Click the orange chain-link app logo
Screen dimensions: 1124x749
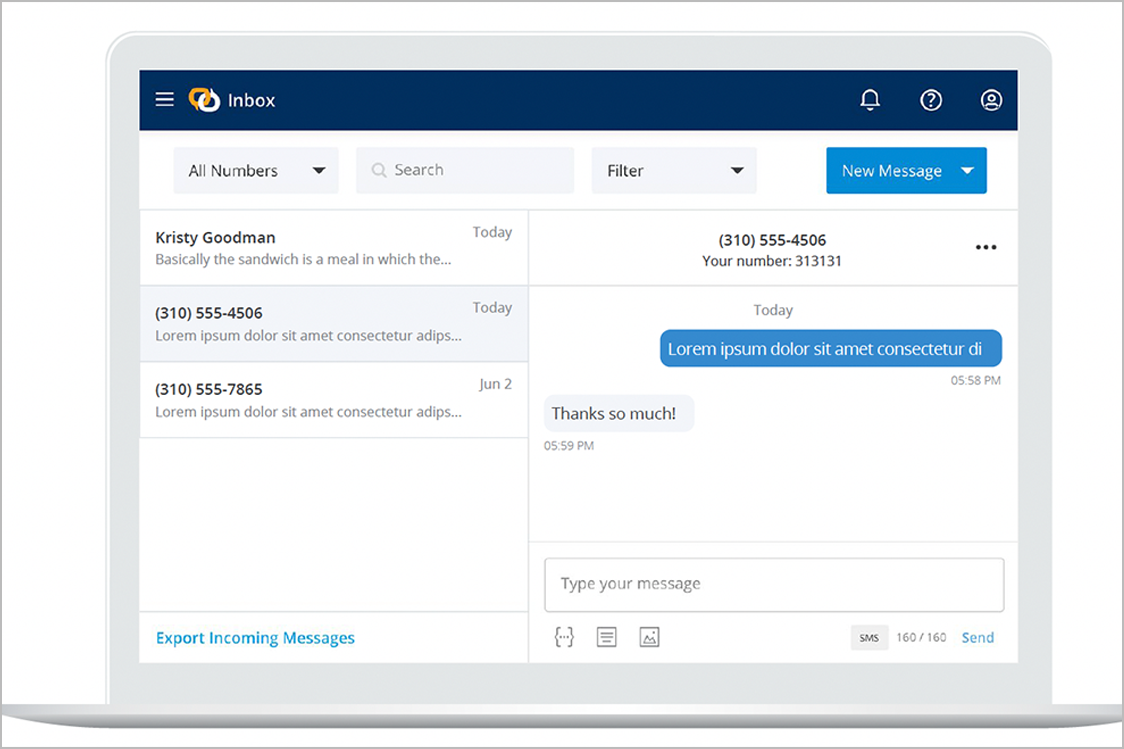pyautogui.click(x=204, y=100)
